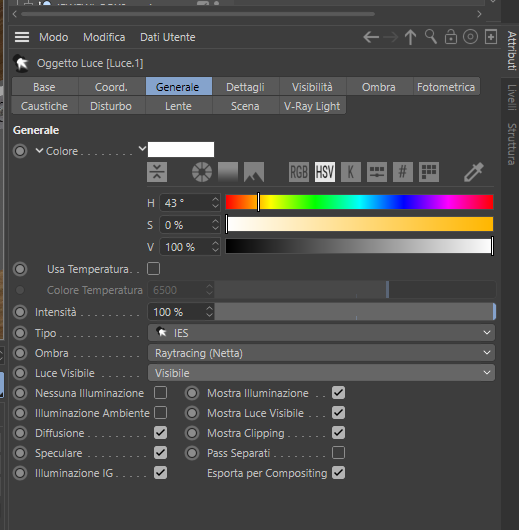Click on the value V brightness slider

coord(359,246)
